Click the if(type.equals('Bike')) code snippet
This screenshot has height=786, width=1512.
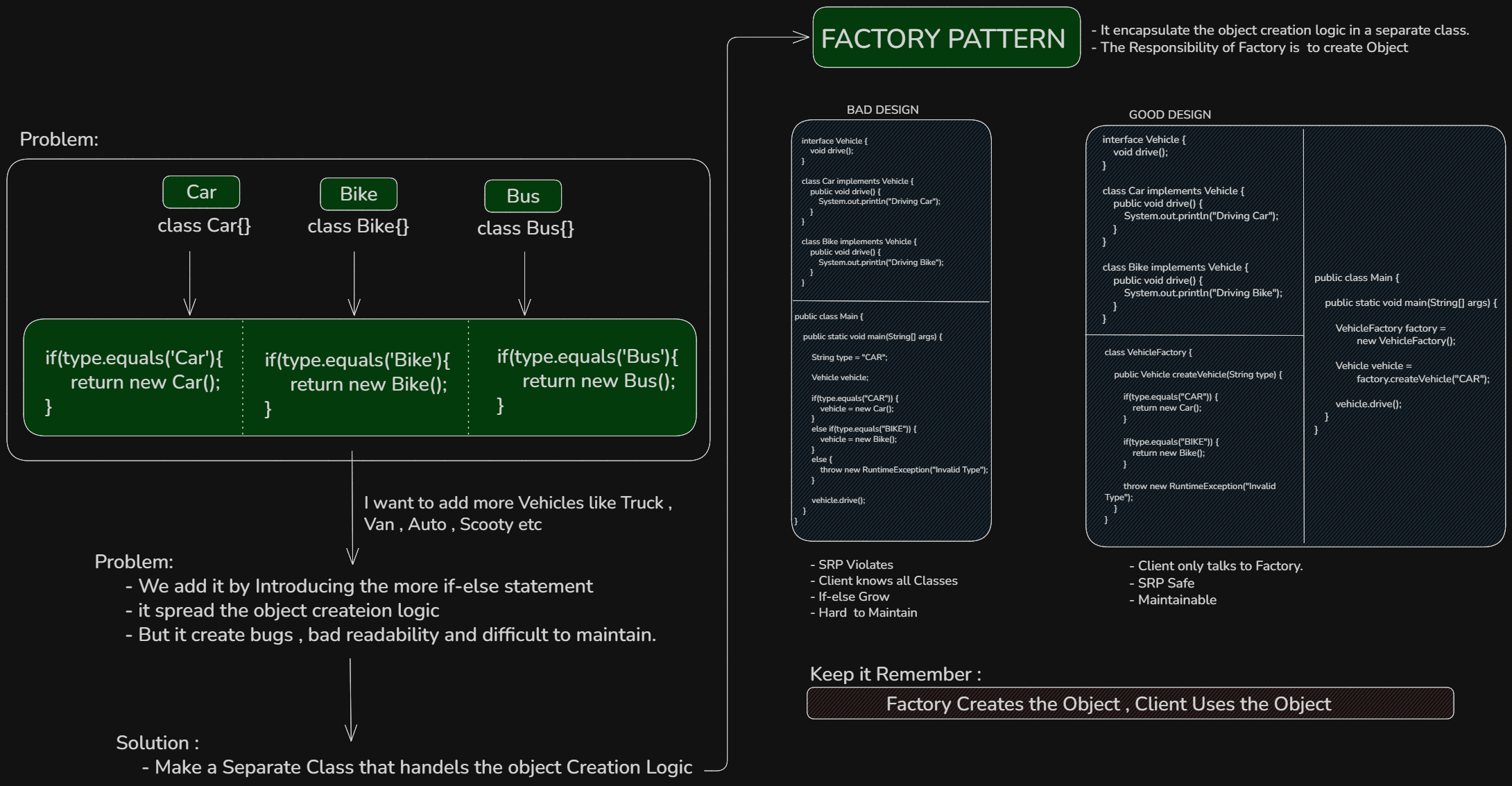(357, 384)
